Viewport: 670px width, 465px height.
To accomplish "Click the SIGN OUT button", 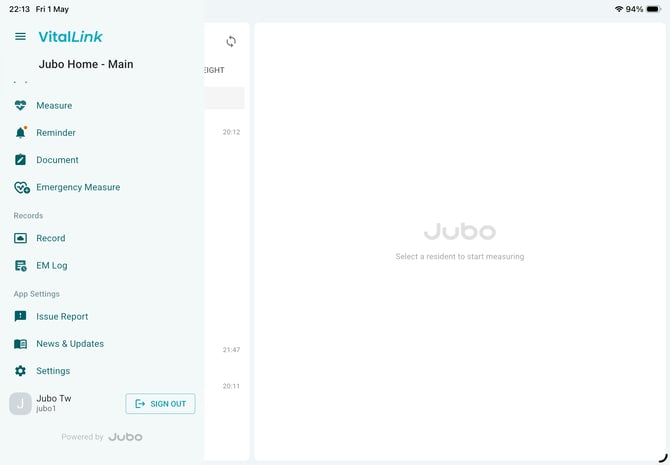I will 160,404.
